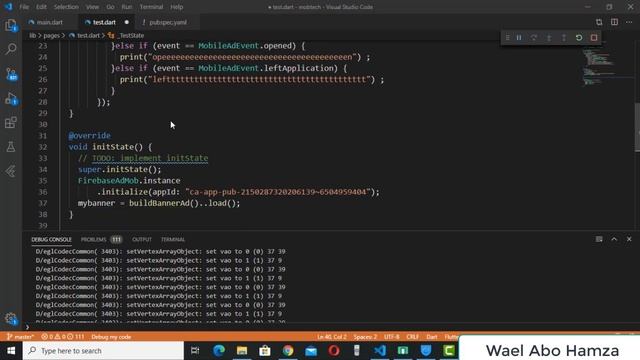
Task: Click _TestState in the breadcrumb
Action: (131, 36)
